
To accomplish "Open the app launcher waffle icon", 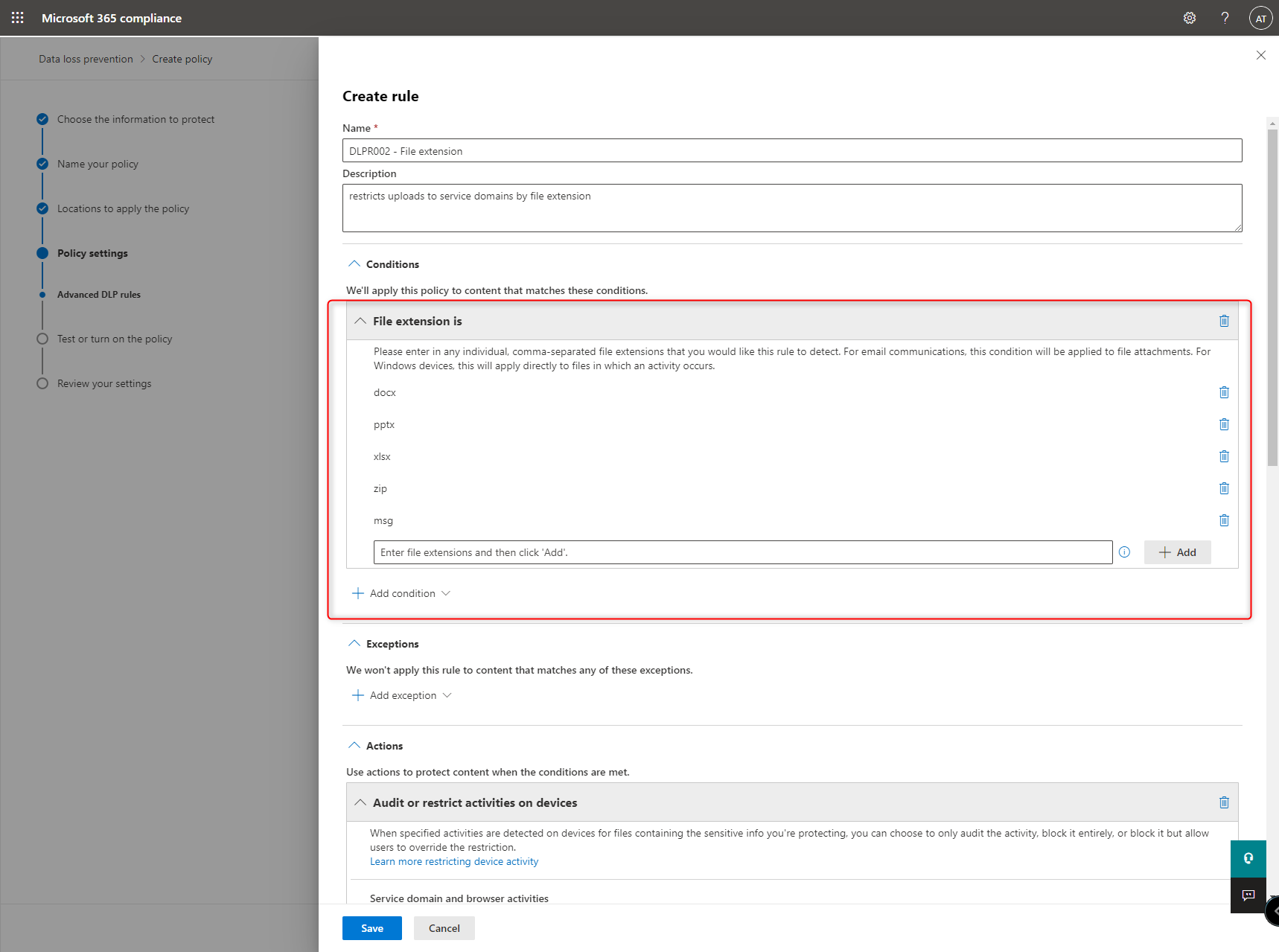I will [18, 18].
